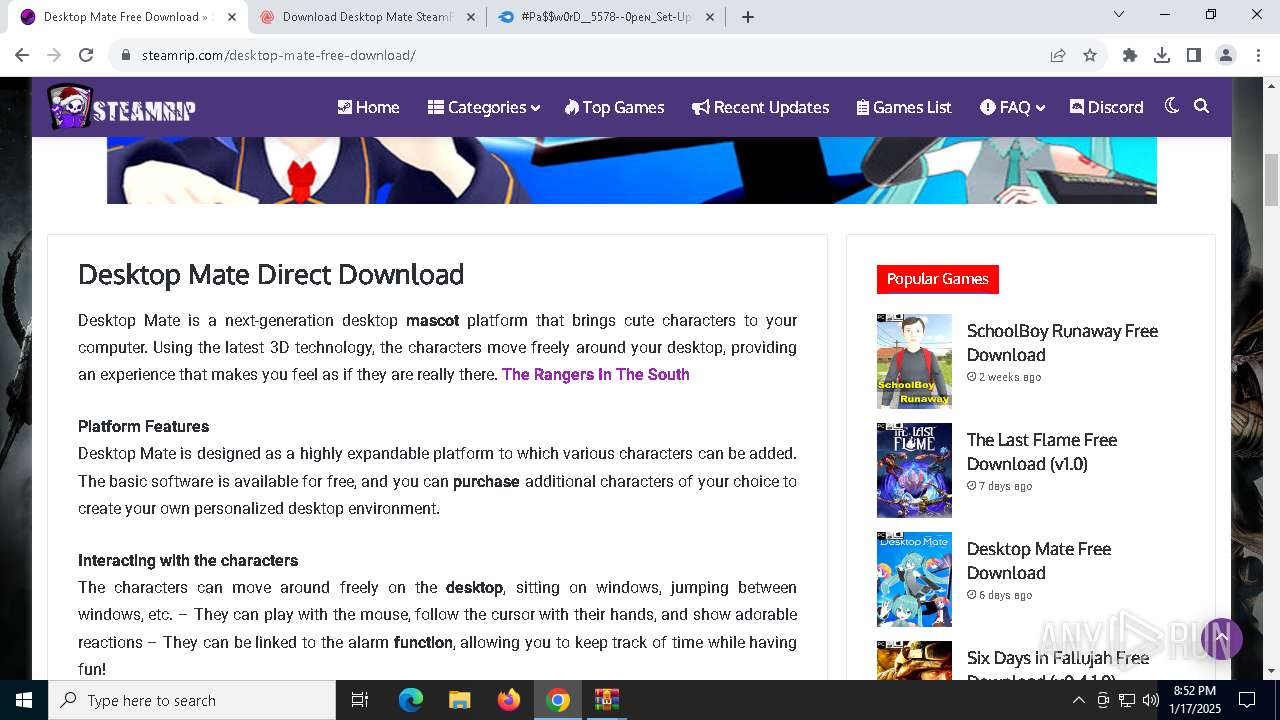
Task: Open a new browser tab
Action: tap(748, 17)
